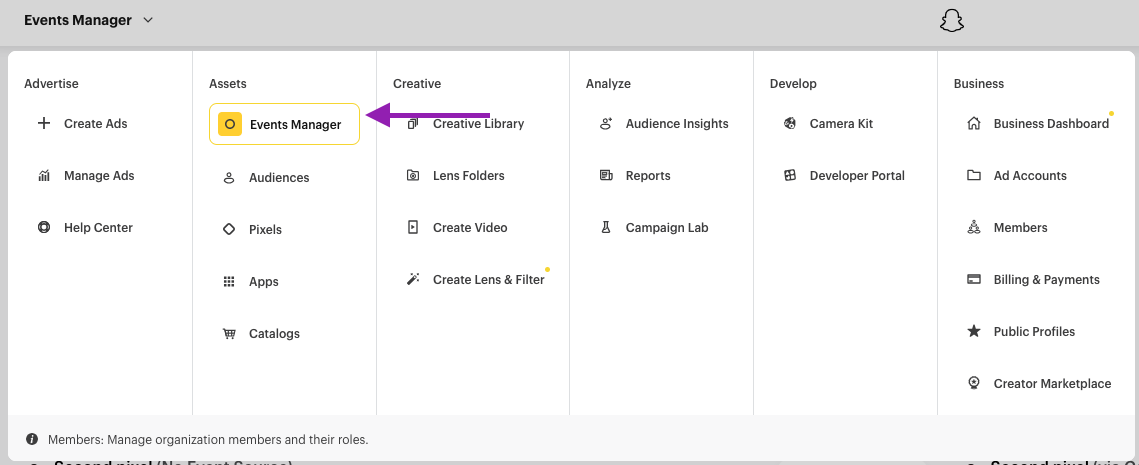
Task: Open Campaign Lab
Action: pos(667,227)
